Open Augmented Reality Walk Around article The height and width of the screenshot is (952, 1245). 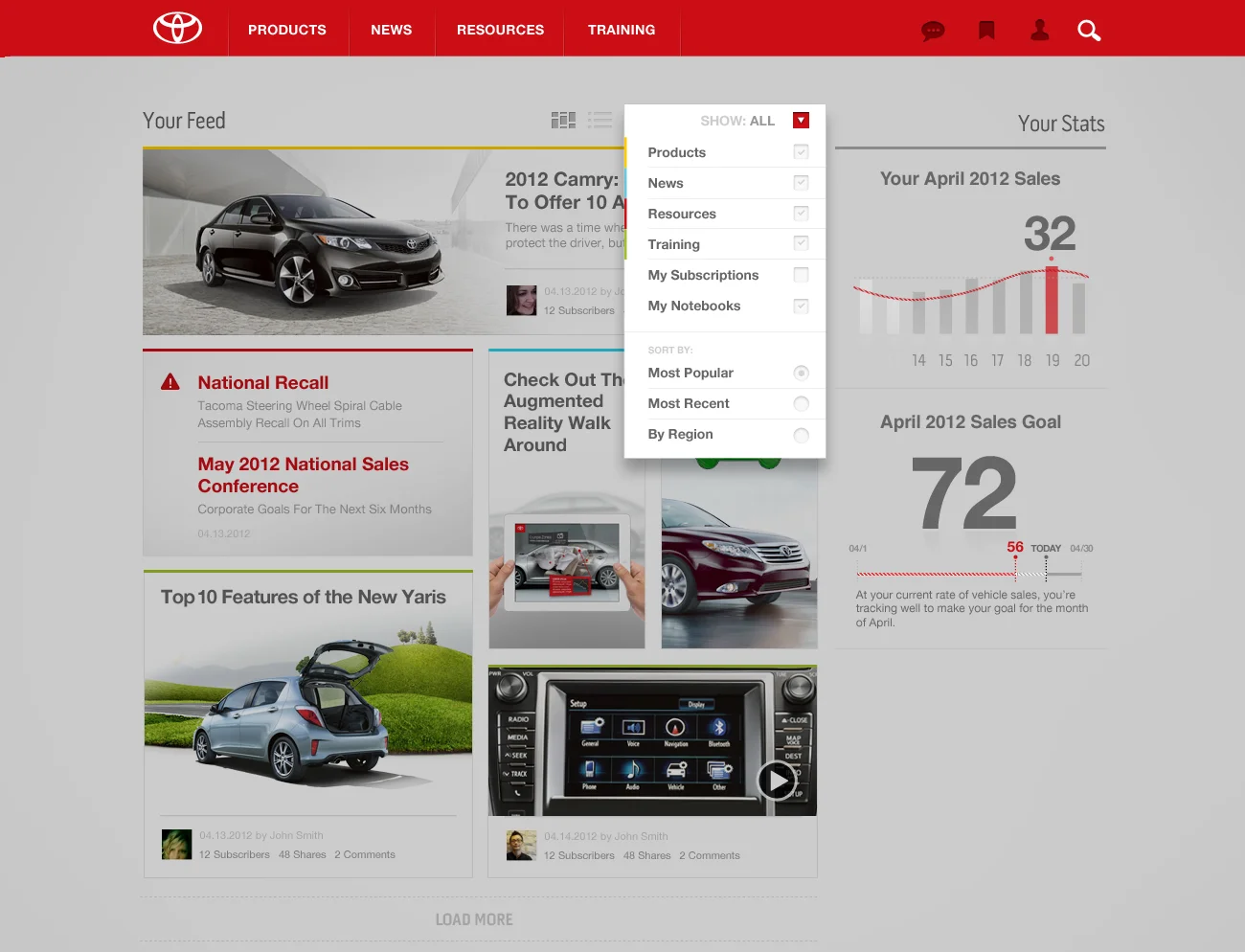tap(563, 412)
